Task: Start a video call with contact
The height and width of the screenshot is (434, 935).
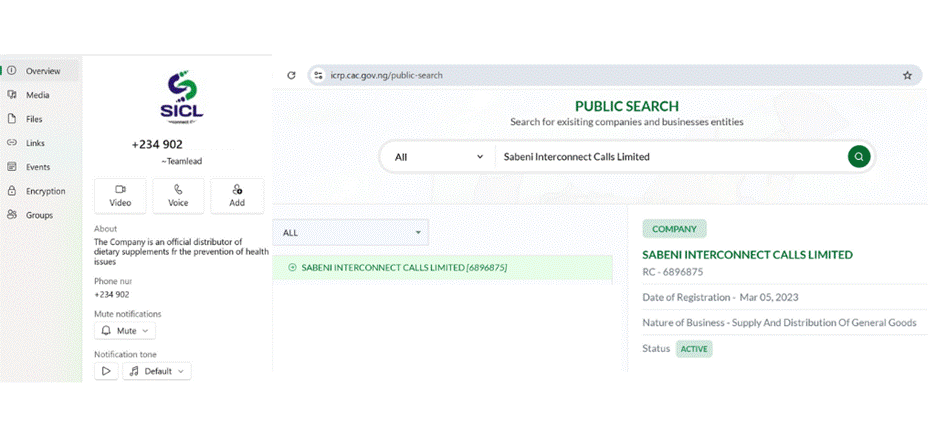Action: pos(120,195)
